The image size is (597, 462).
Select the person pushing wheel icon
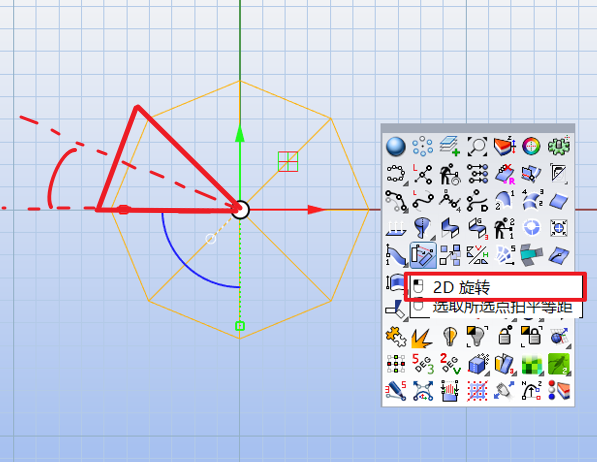450,174
